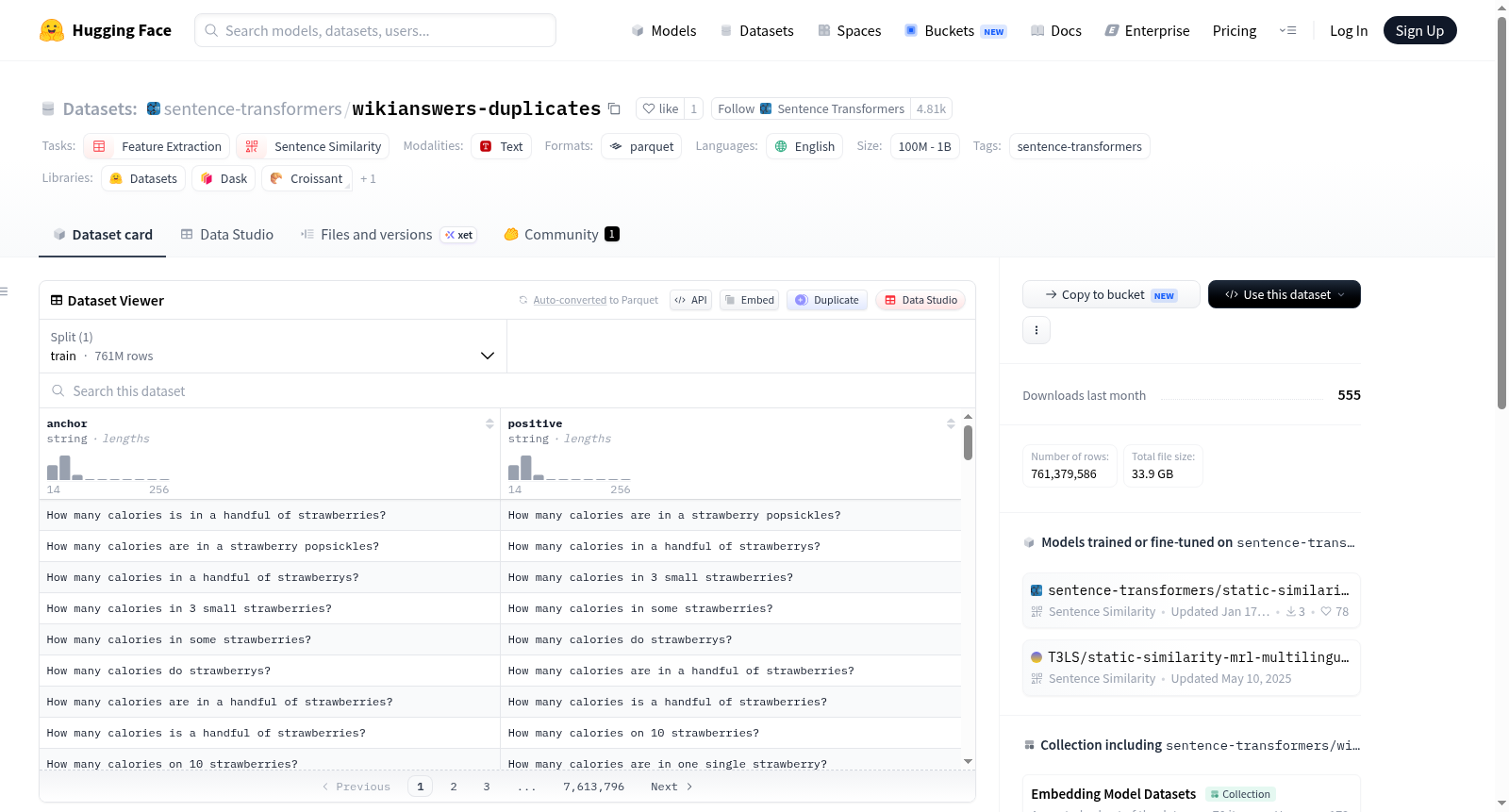Filter by English language tag
Viewport: 1509px width, 812px height.
804,146
